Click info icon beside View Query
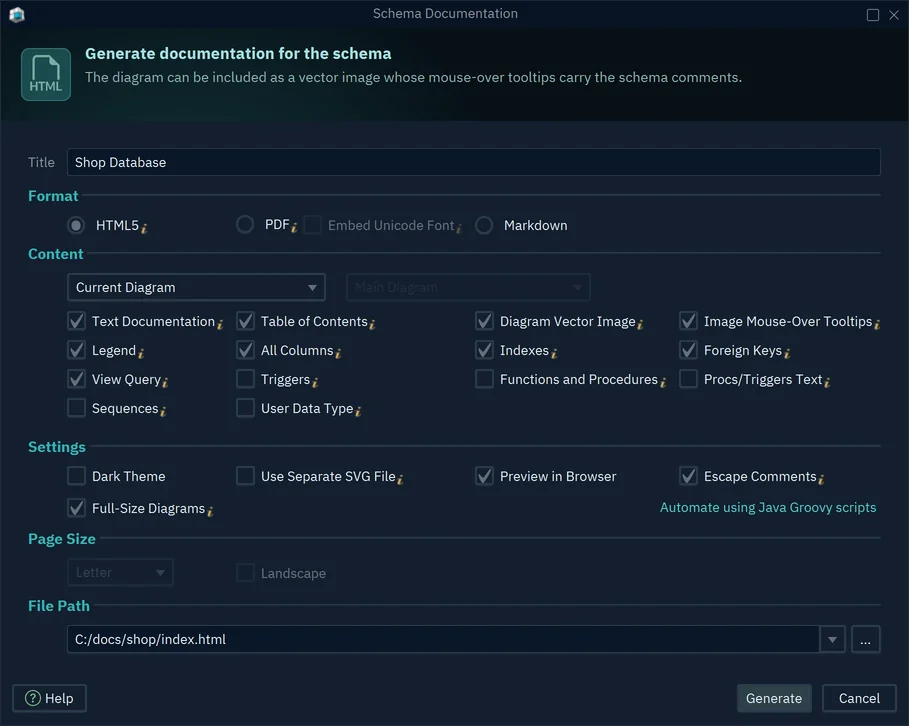The width and height of the screenshot is (909, 726). 165,382
